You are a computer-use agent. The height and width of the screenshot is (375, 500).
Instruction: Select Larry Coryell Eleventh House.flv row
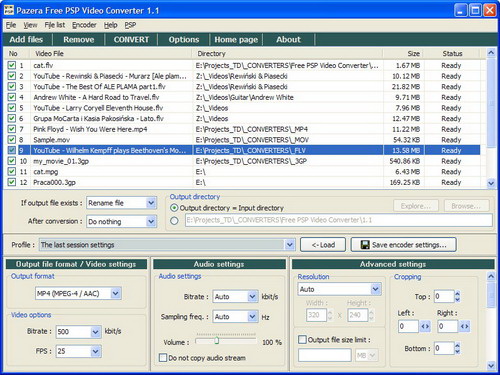coord(243,108)
